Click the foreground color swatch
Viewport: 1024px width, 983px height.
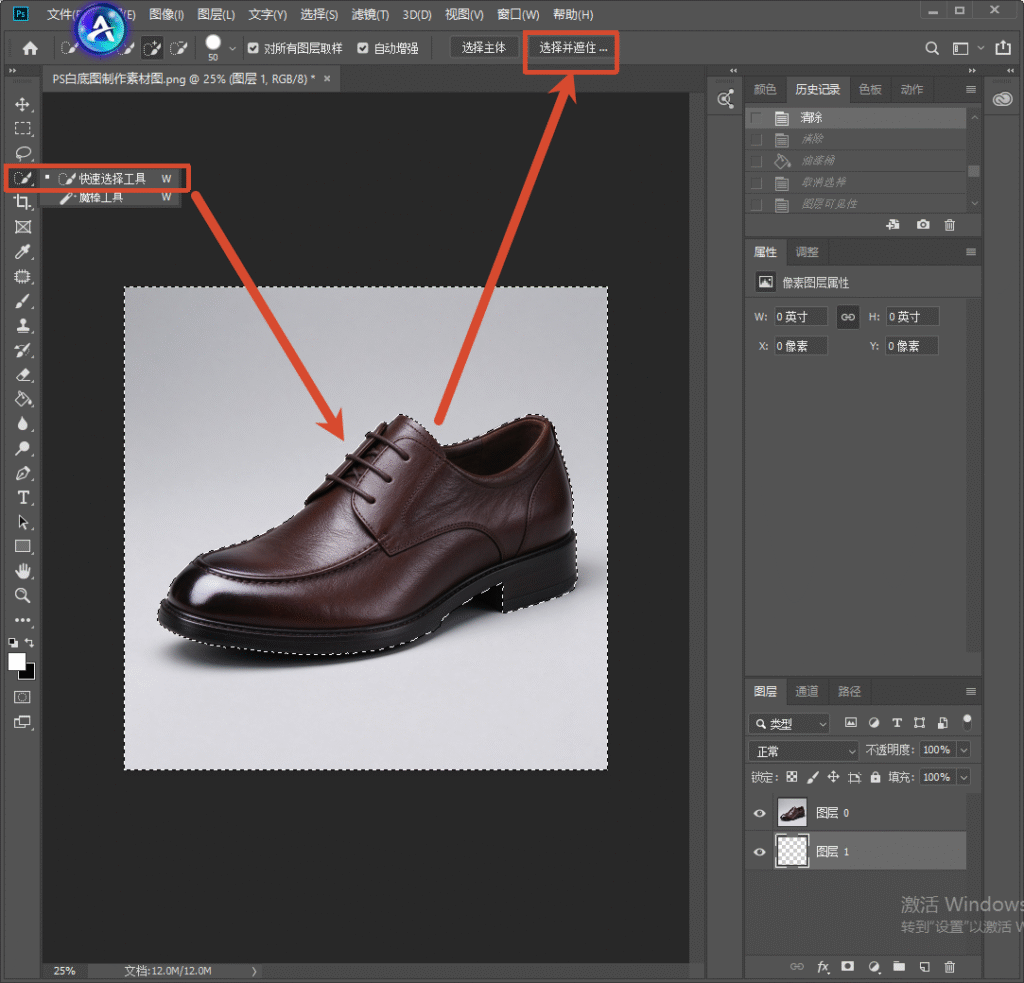pos(17,662)
